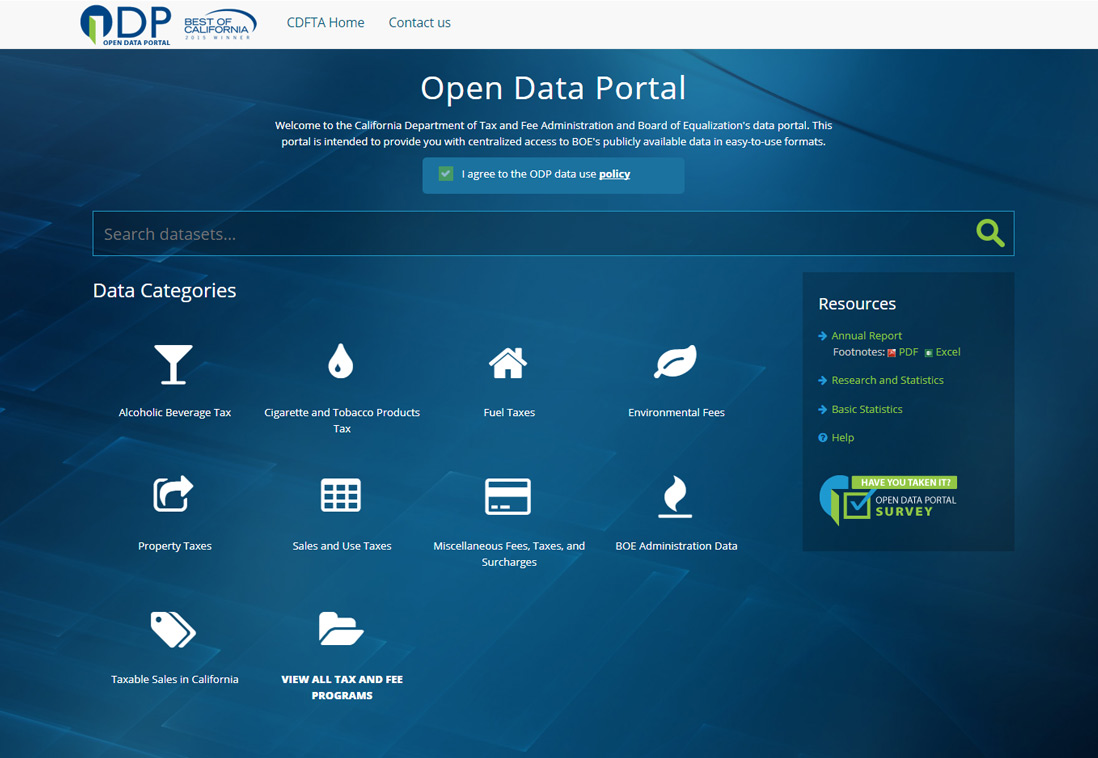1098x758 pixels.
Task: Open the Alcoholic Beverage Tax cocktail glass icon
Action: pyautogui.click(x=173, y=364)
